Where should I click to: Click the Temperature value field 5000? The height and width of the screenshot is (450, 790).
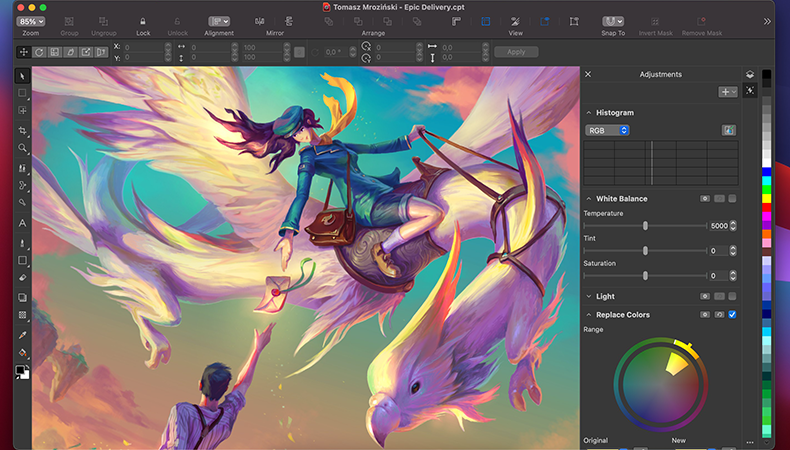tap(719, 226)
